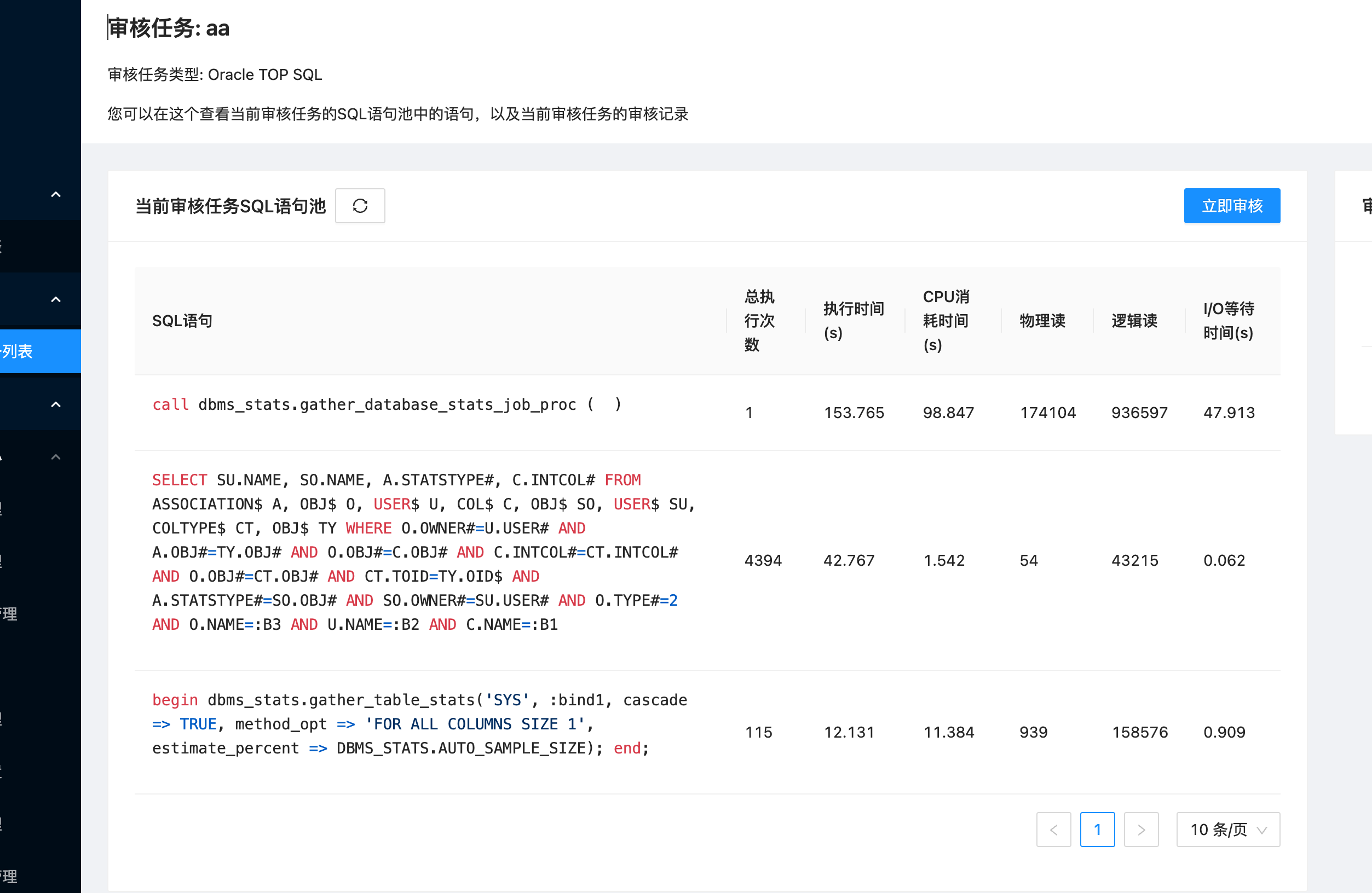Screen dimensions: 1372x893
Task: Click the next page arrow
Action: coord(1141,830)
